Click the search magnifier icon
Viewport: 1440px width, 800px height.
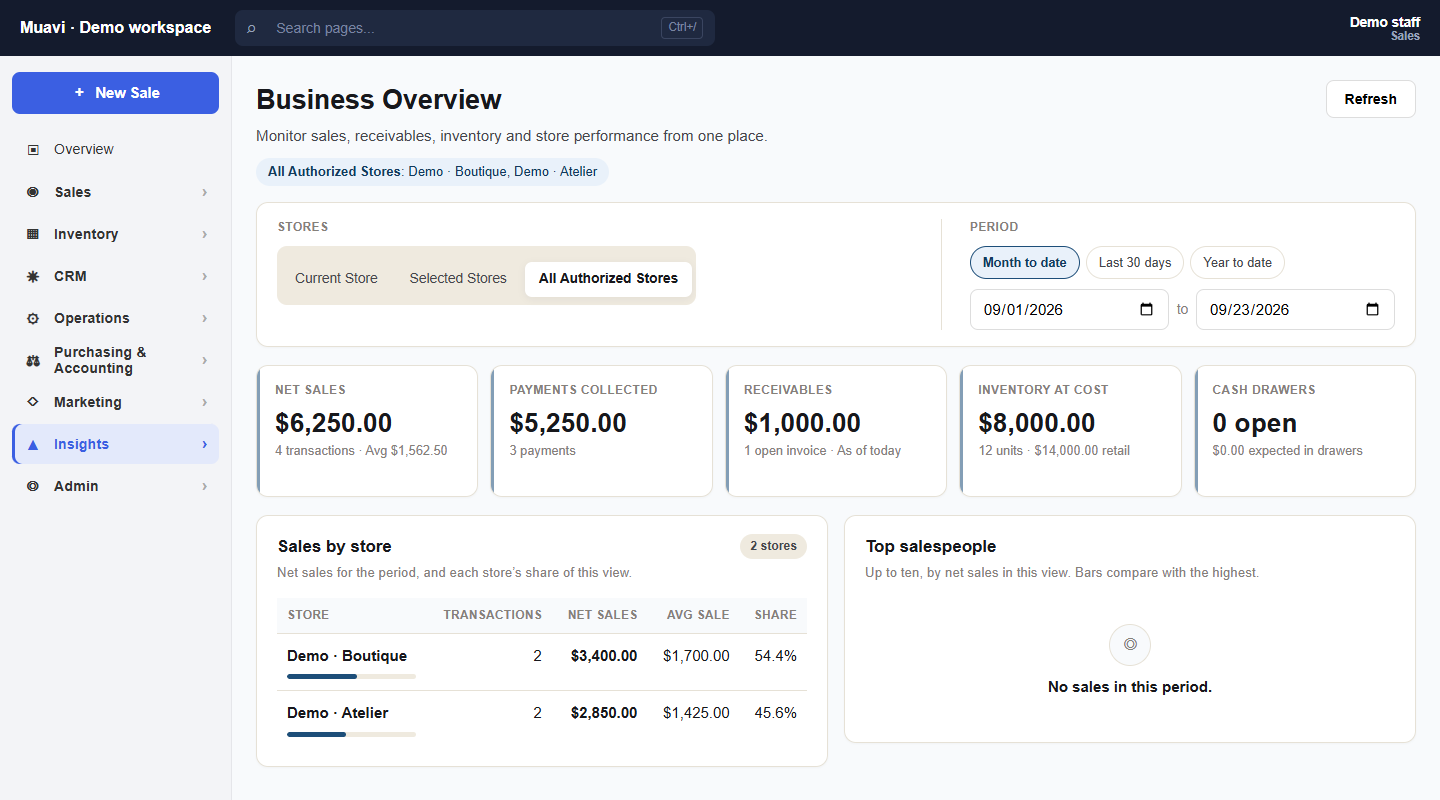point(251,28)
